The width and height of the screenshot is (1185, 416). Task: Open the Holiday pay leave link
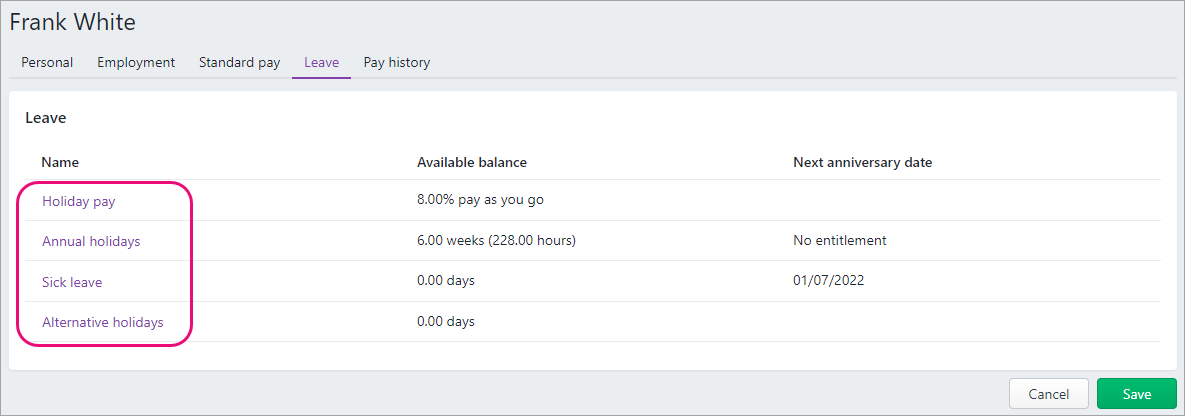[79, 201]
